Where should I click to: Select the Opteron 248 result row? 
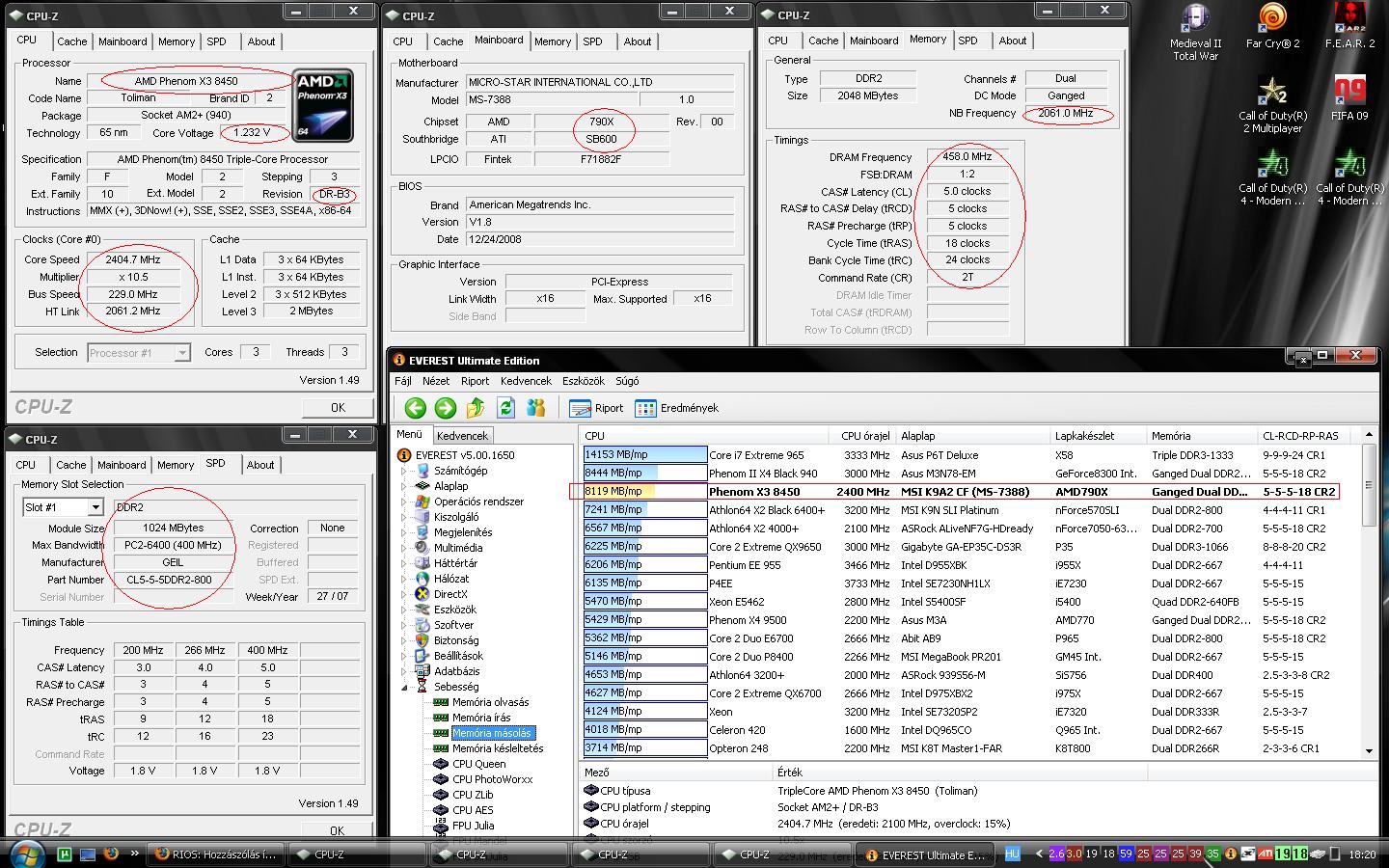point(968,748)
